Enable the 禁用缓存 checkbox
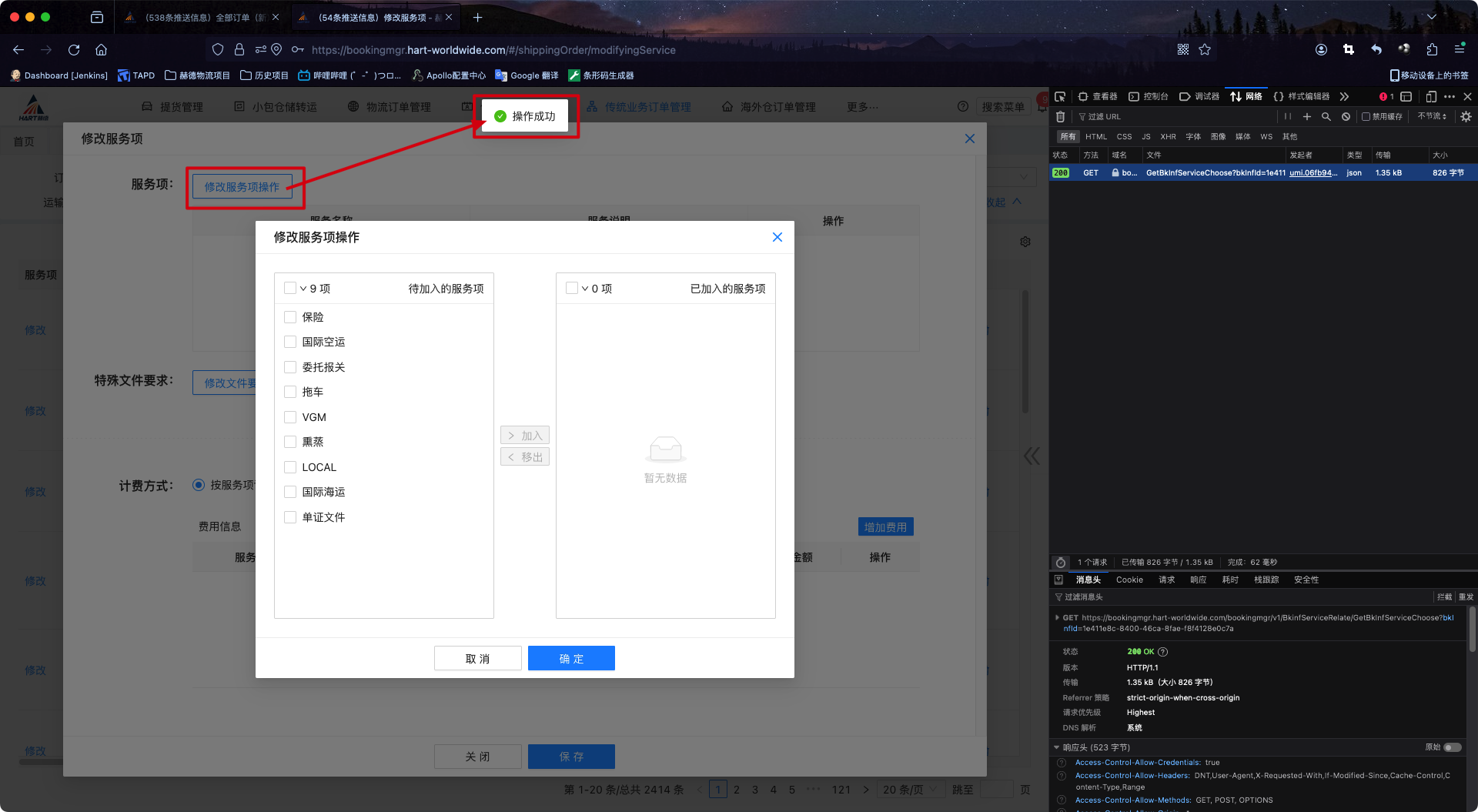This screenshot has height=812, width=1478. coord(1366,117)
